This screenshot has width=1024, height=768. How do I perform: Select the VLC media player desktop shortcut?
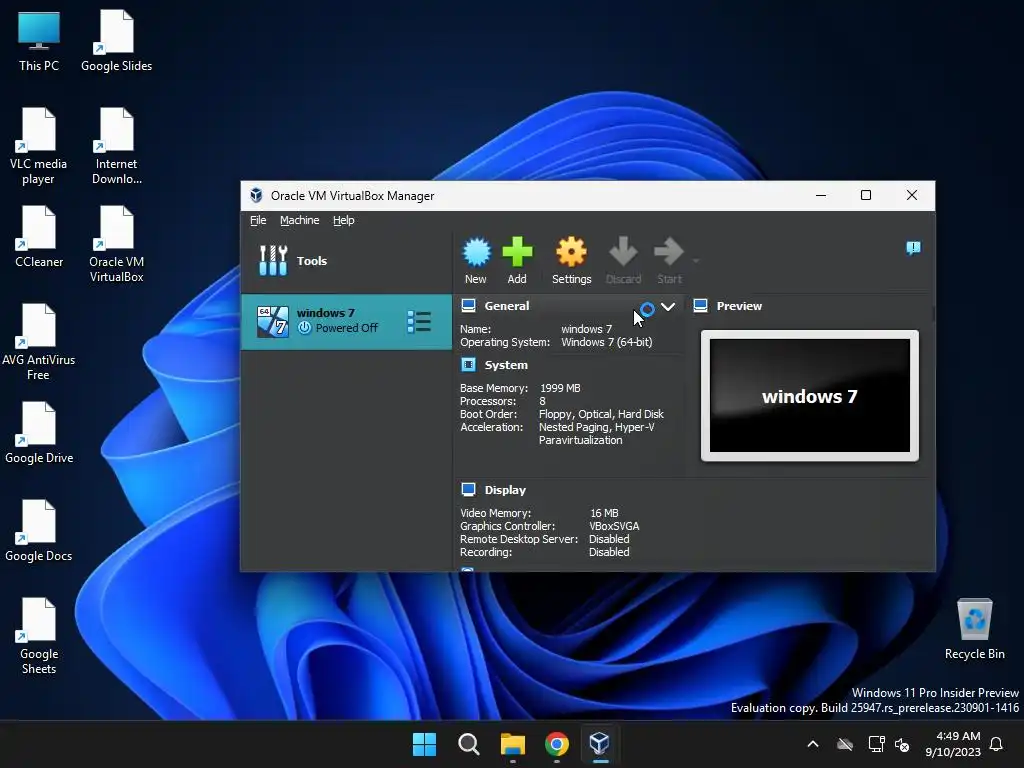(x=39, y=146)
